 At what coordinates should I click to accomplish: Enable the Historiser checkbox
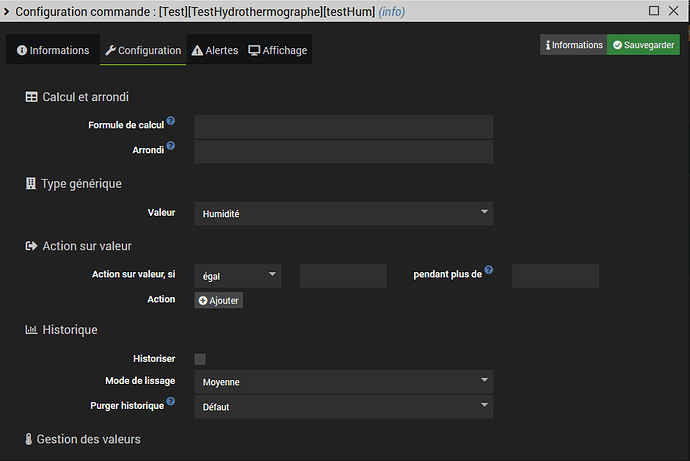[200, 359]
